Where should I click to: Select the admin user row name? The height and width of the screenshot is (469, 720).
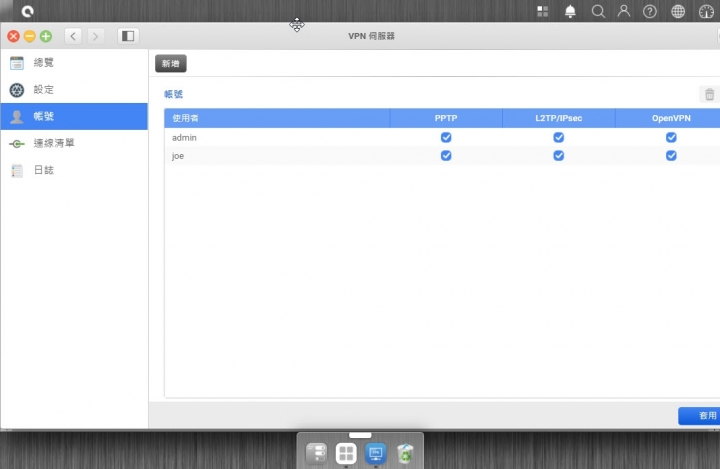[184, 137]
